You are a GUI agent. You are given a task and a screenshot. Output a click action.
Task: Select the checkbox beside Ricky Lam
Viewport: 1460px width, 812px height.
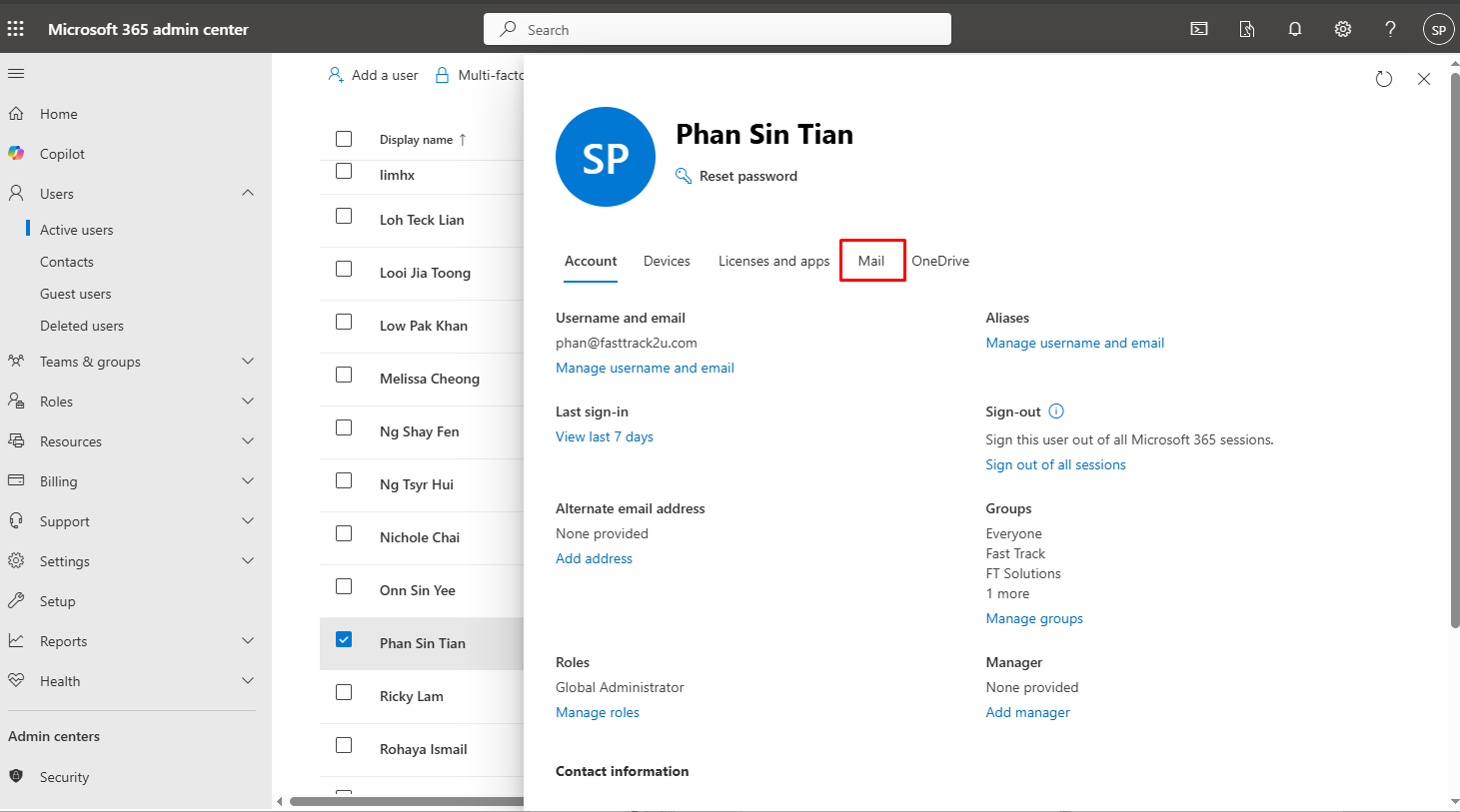pyautogui.click(x=344, y=692)
